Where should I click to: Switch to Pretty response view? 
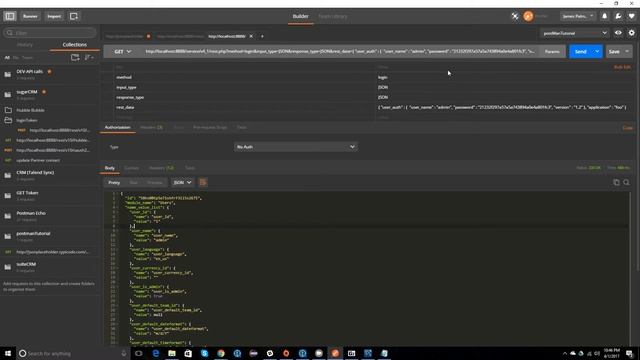pos(114,182)
